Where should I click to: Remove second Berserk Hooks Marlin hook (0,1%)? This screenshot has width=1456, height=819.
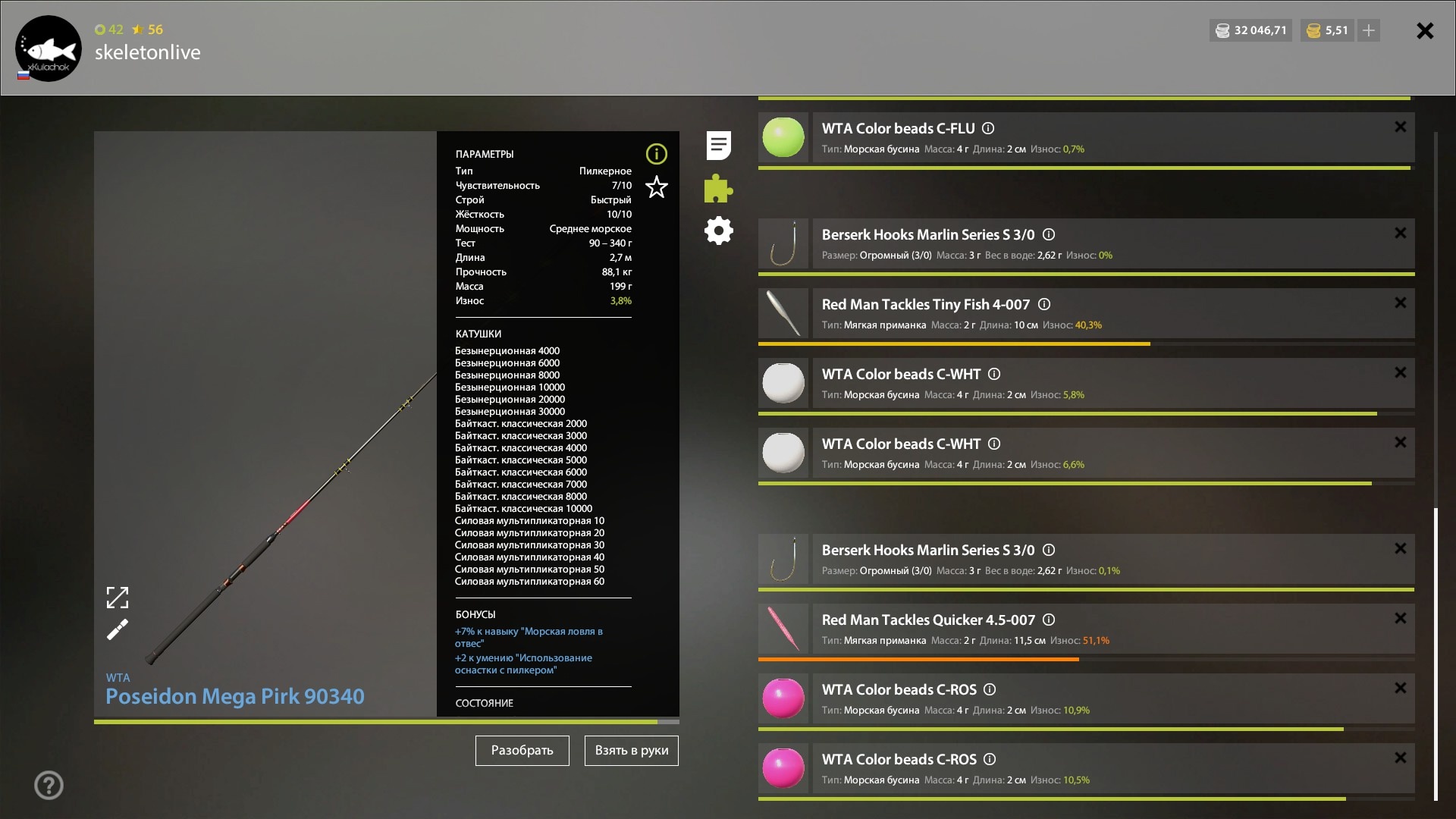point(1400,548)
